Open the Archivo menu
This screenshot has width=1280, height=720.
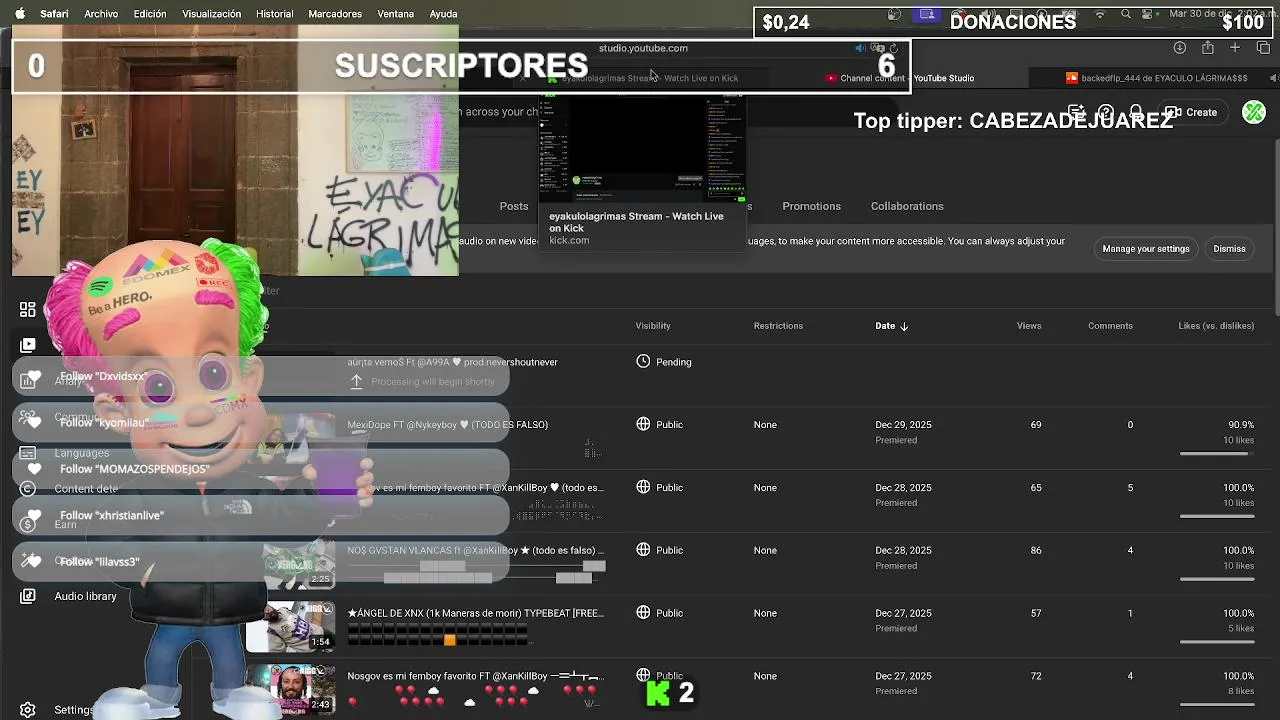point(101,14)
